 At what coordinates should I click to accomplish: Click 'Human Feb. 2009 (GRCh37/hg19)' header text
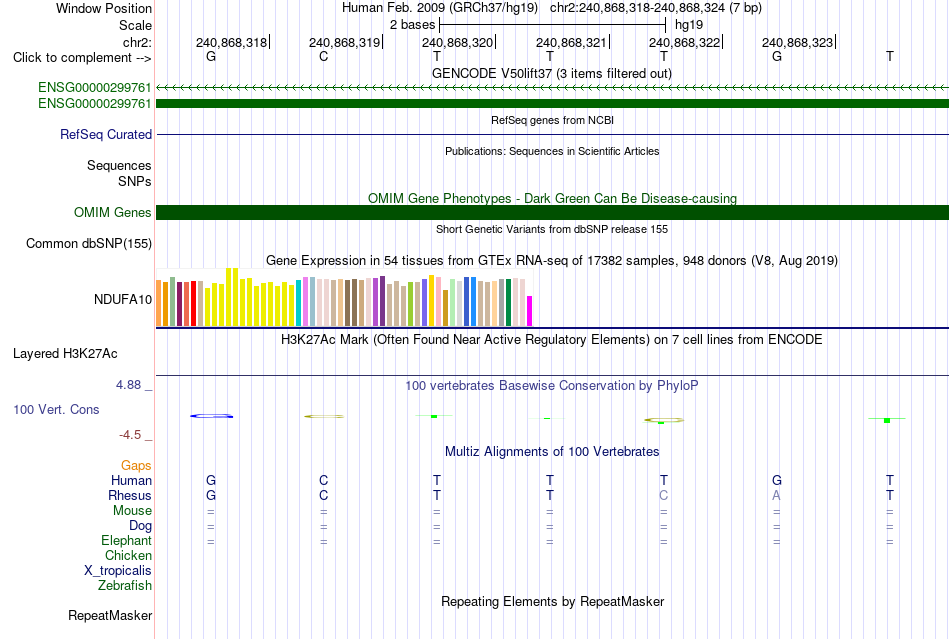point(440,8)
